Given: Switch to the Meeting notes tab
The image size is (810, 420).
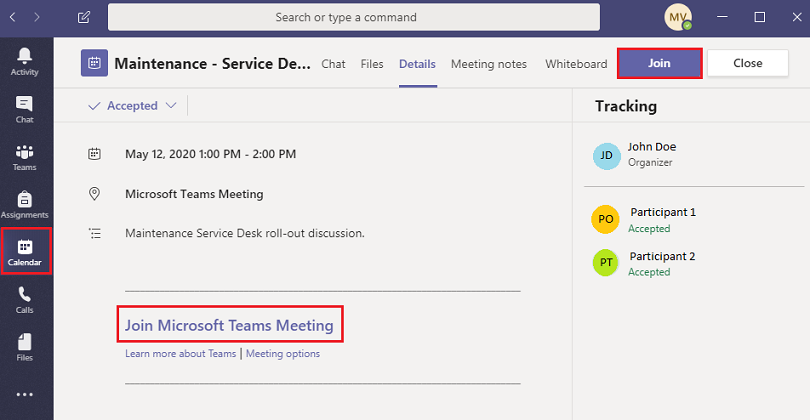Looking at the screenshot, I should tap(488, 64).
